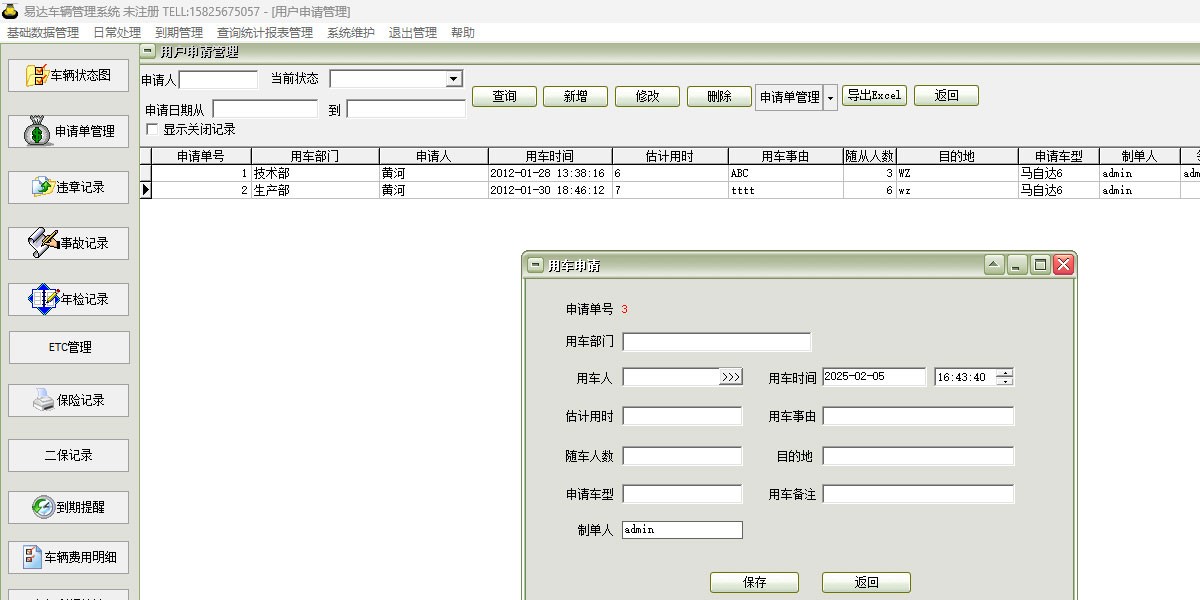The height and width of the screenshot is (600, 1200).
Task: Open 事故记录 sidebar button
Action: pyautogui.click(x=69, y=243)
